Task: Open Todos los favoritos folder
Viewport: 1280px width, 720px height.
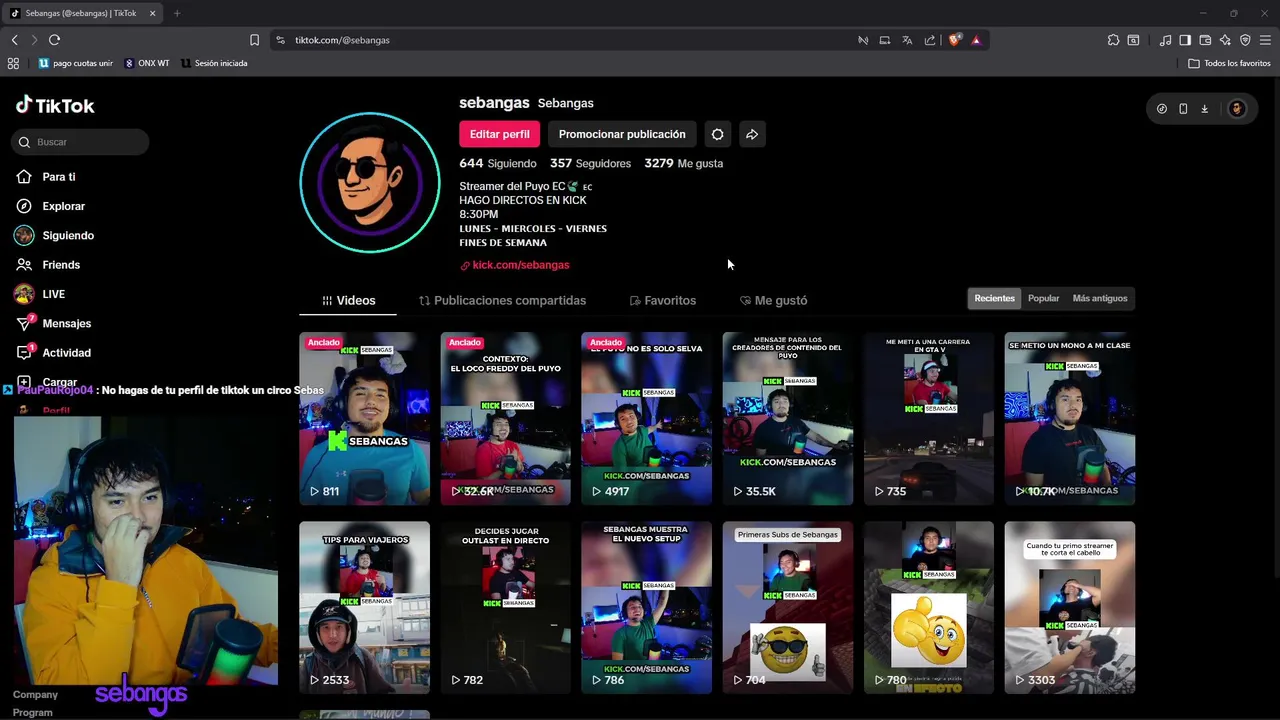Action: (x=1229, y=63)
